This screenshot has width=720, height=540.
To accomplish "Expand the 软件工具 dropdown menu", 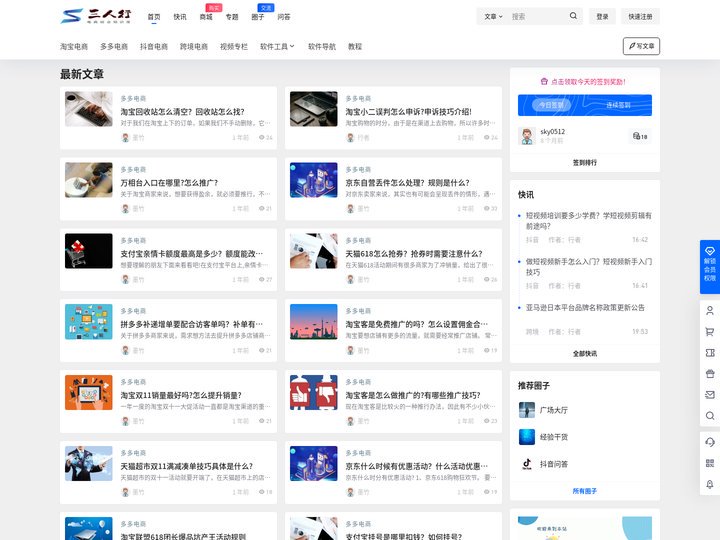I will pyautogui.click(x=277, y=46).
